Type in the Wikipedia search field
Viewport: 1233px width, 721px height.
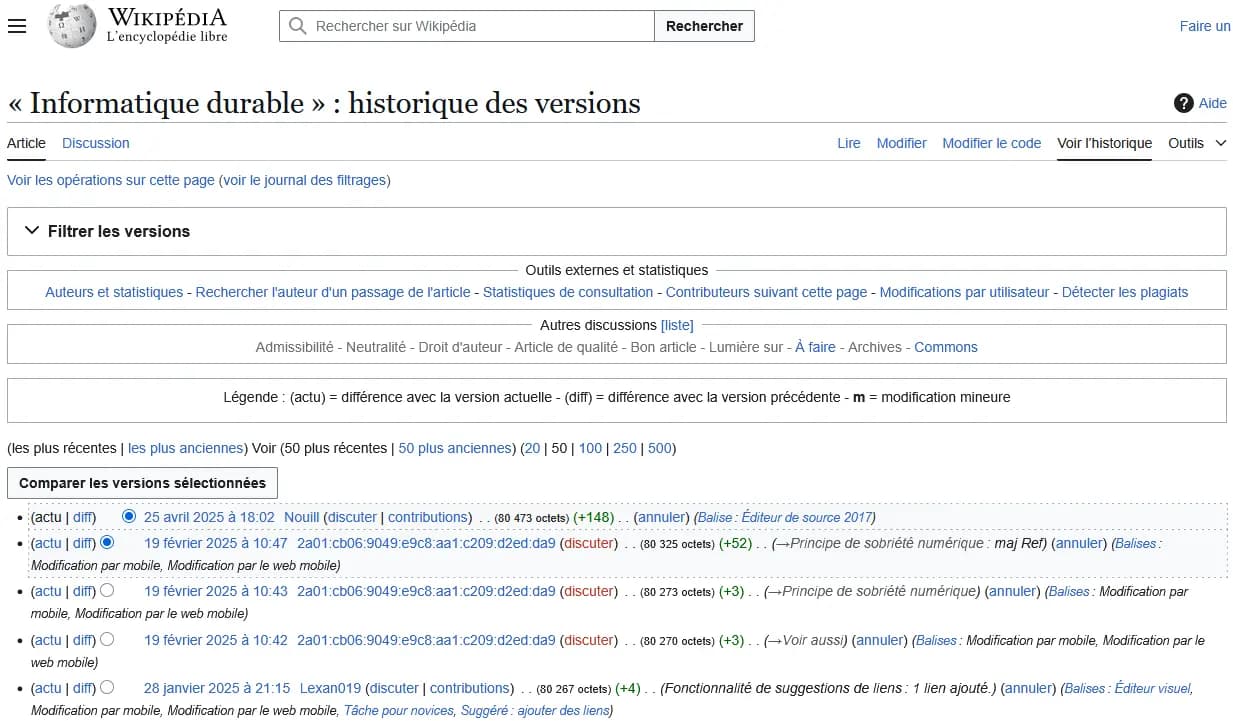480,26
